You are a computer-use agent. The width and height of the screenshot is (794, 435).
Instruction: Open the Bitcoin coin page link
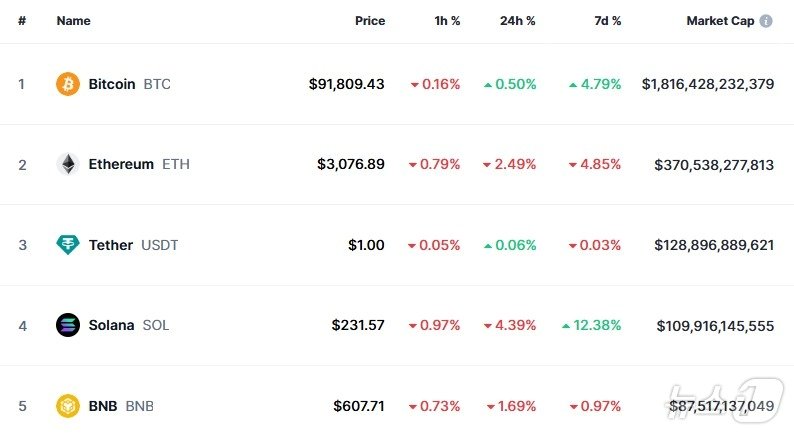[111, 84]
